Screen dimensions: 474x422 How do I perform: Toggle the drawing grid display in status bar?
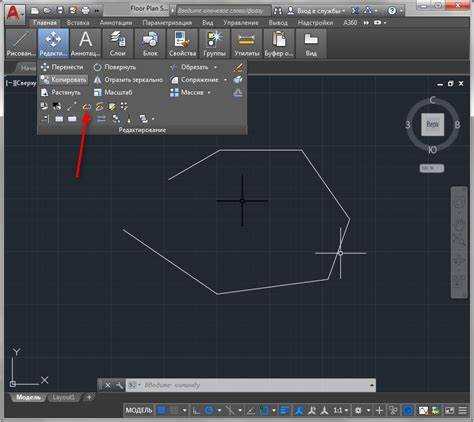(x=161, y=410)
